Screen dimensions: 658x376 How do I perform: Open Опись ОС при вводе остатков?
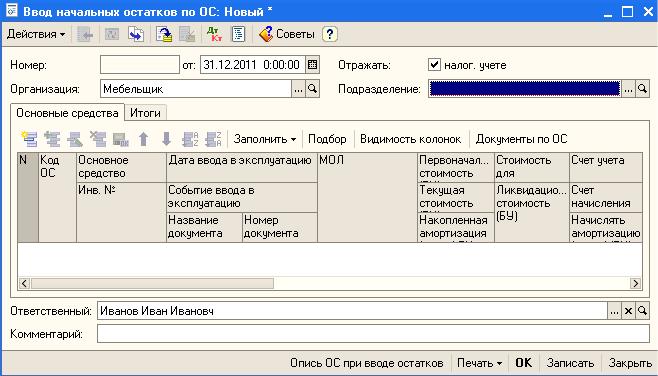click(366, 363)
